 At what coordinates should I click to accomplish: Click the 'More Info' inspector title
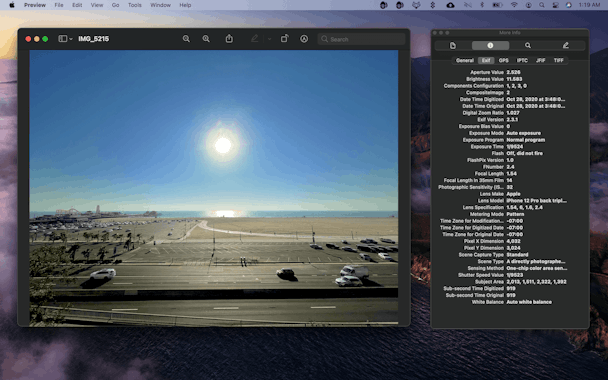tap(510, 33)
